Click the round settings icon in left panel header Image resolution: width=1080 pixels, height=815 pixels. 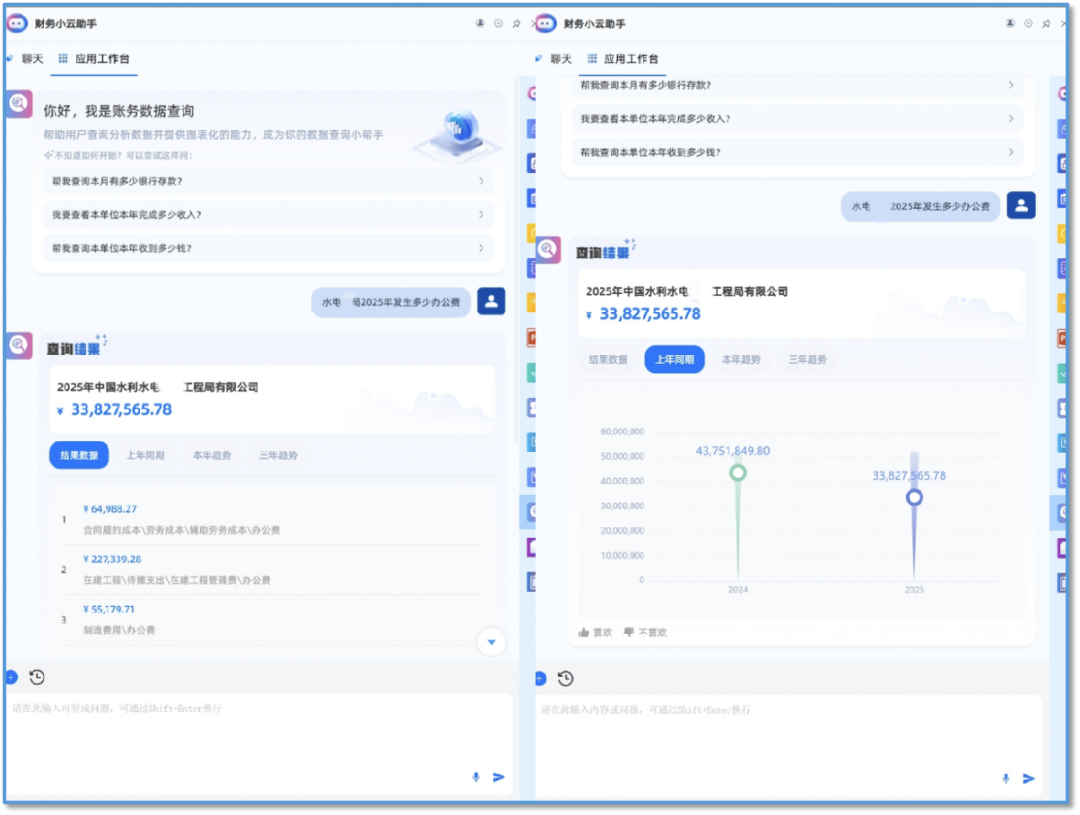coord(499,23)
